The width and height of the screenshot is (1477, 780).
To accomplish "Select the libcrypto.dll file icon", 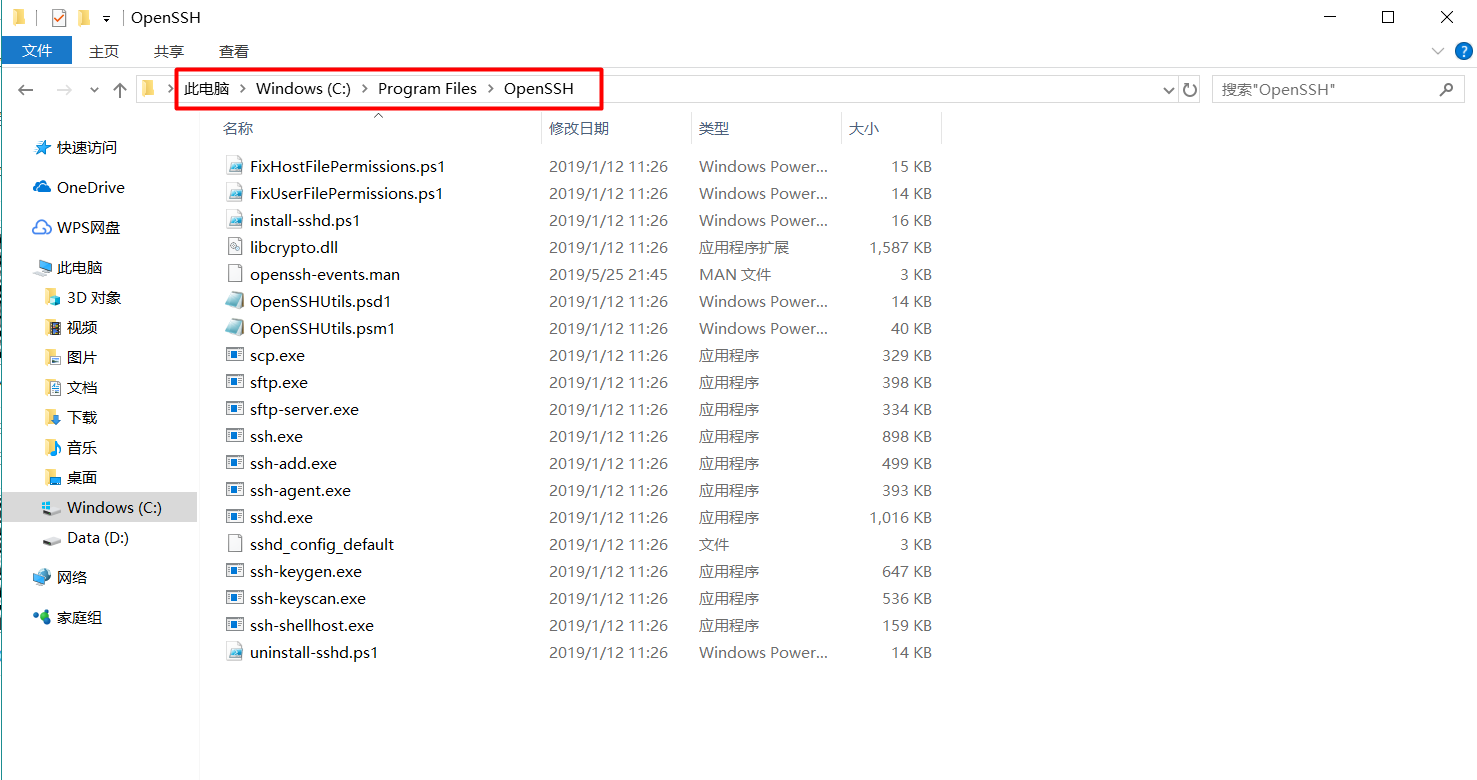I will 235,247.
